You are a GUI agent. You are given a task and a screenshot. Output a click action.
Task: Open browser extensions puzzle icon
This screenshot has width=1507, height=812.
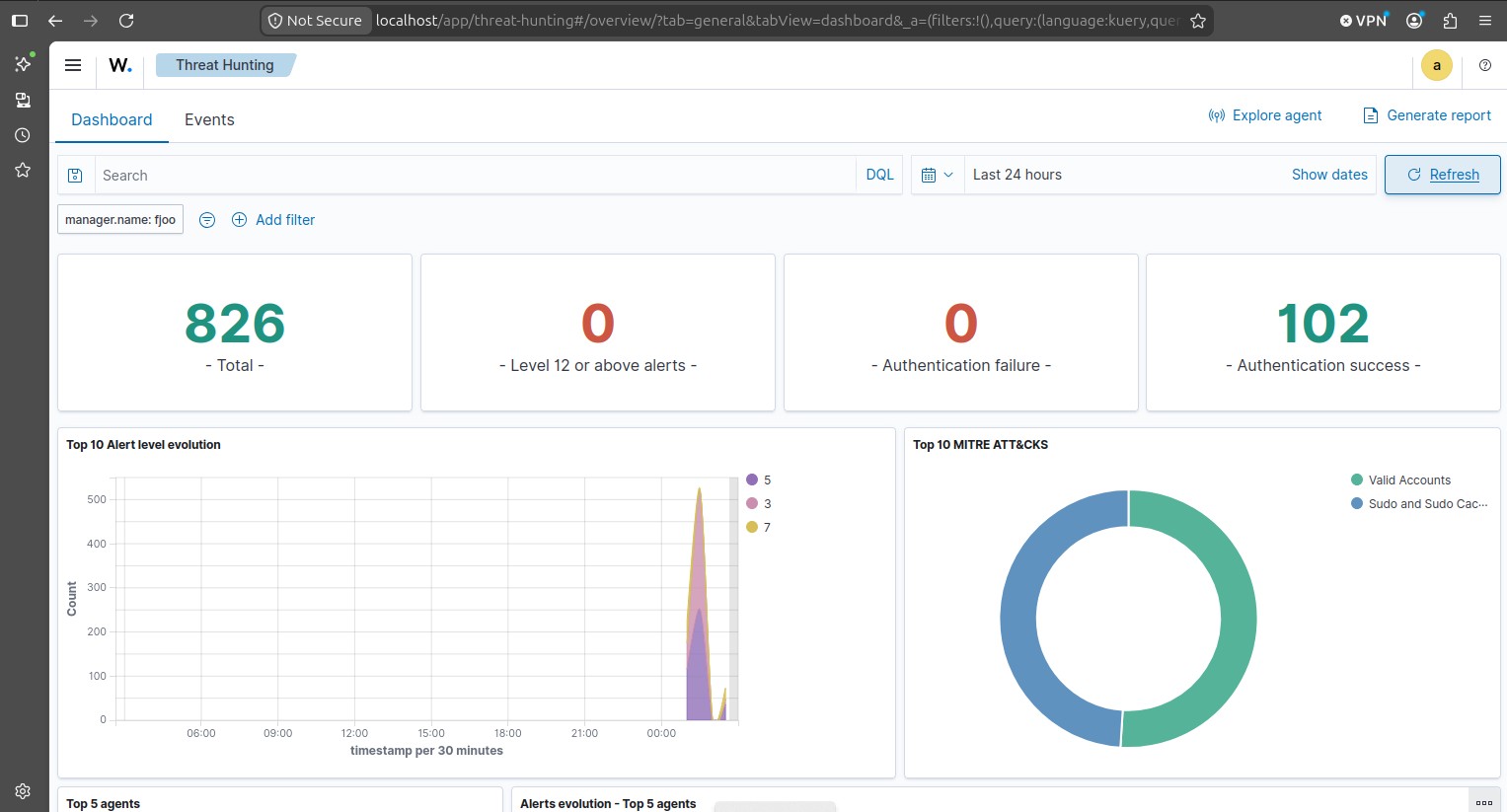coord(1450,21)
